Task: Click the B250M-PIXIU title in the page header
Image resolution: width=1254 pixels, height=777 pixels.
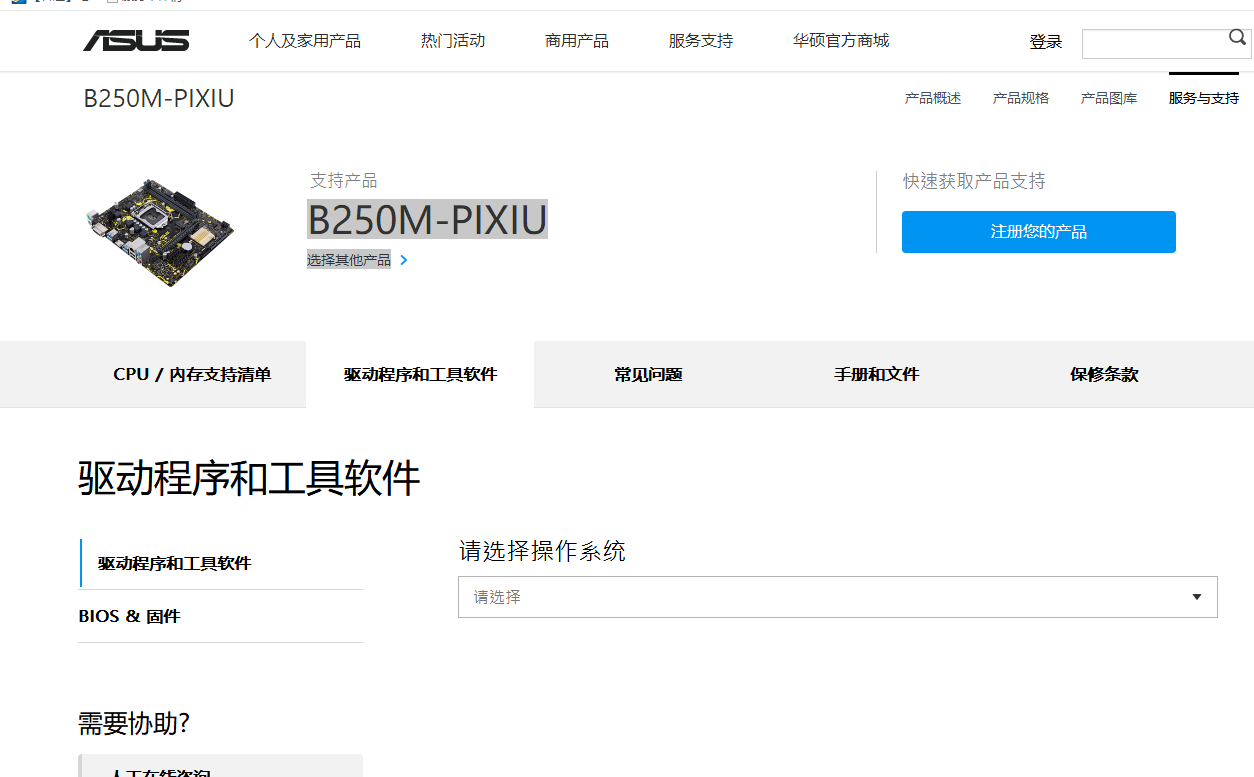Action: coord(159,99)
